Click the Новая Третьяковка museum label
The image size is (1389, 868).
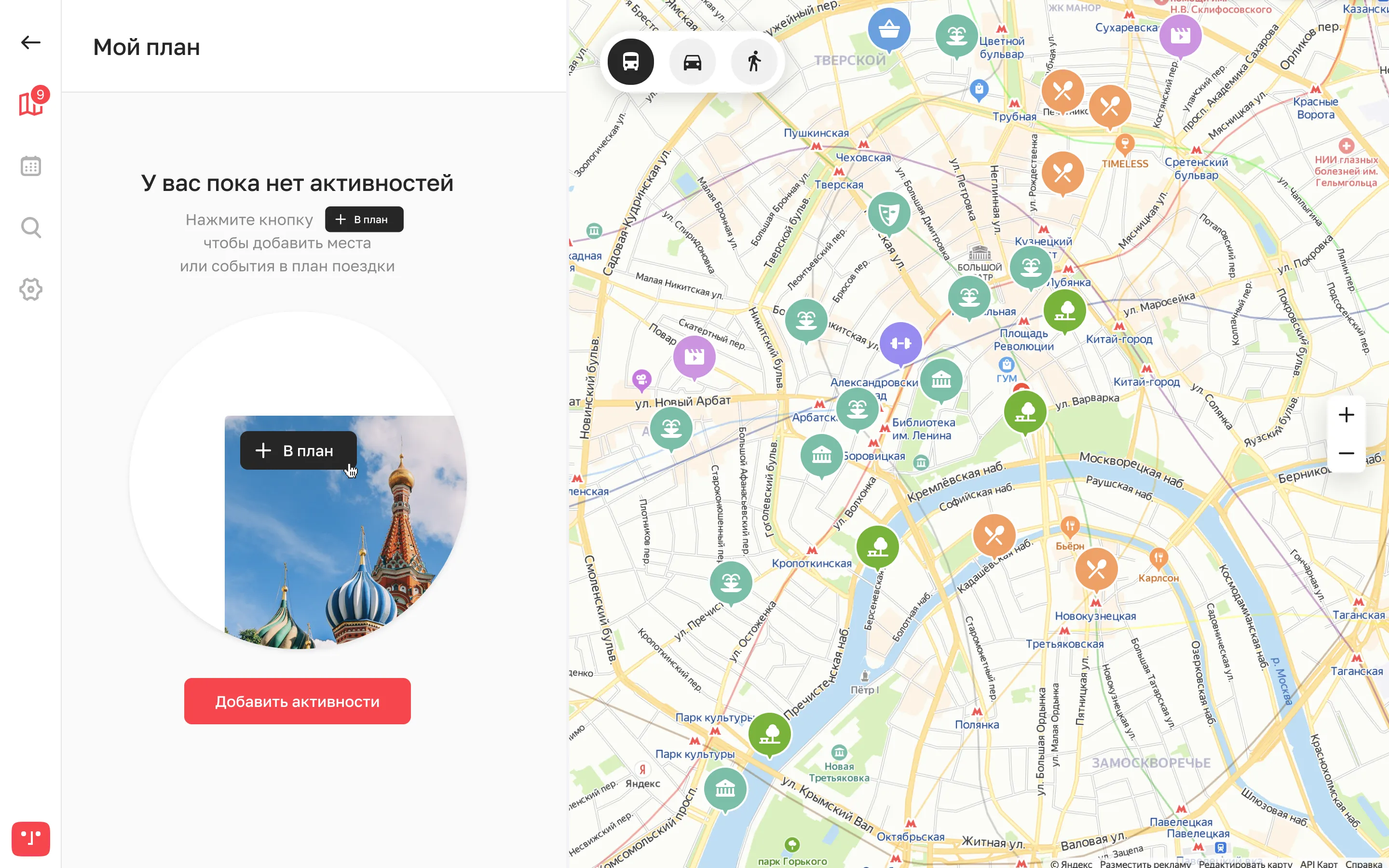pyautogui.click(x=839, y=772)
